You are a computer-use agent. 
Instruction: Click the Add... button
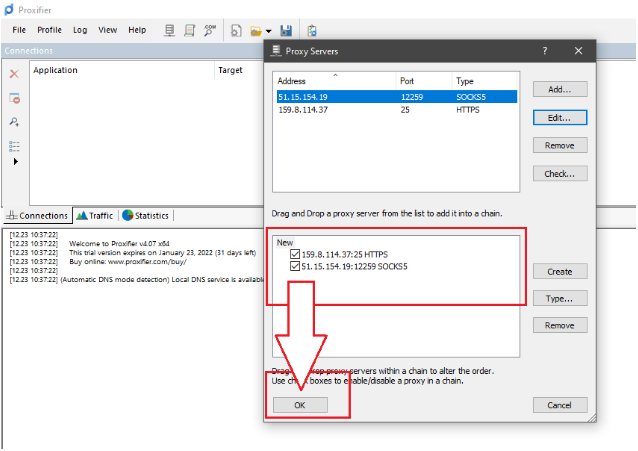click(x=560, y=89)
